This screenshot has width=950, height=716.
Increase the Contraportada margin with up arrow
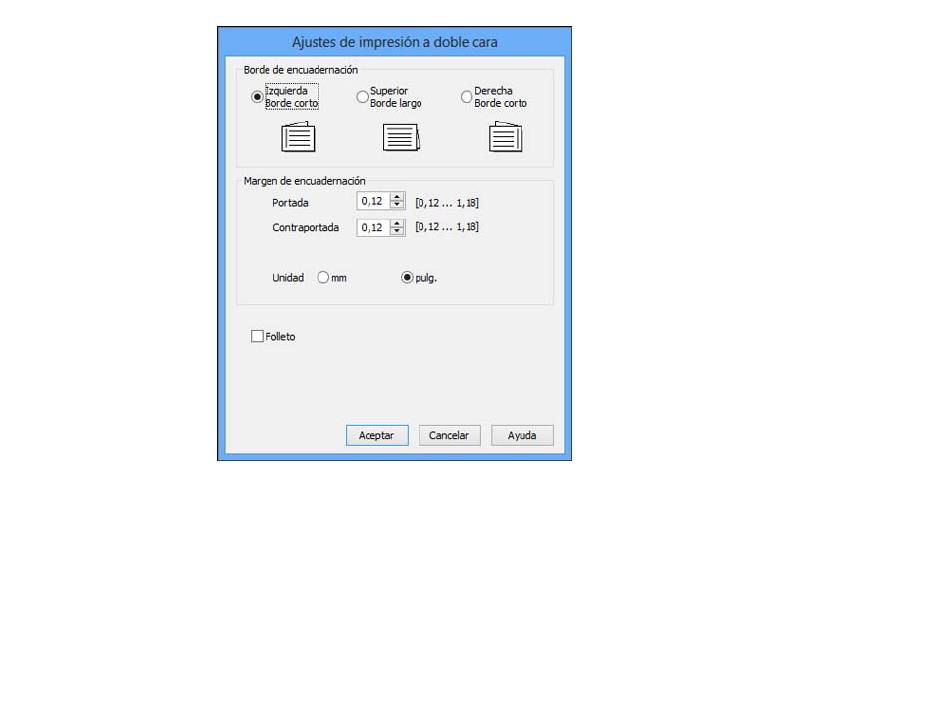pos(397,223)
